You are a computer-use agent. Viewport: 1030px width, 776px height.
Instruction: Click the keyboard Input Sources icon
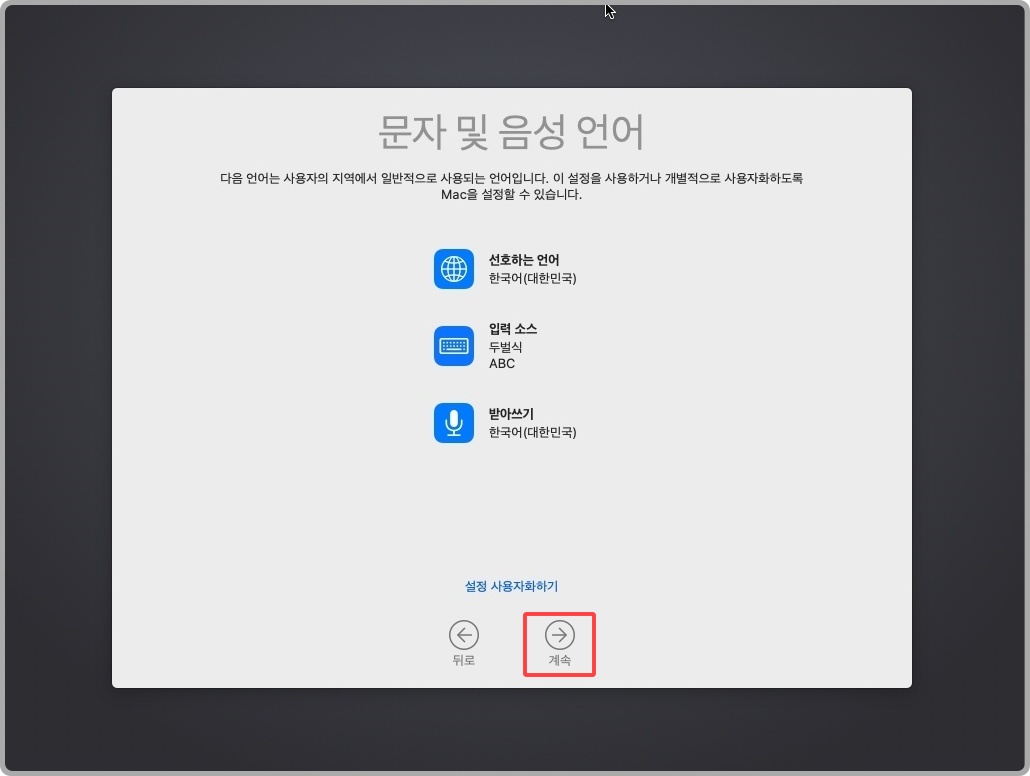point(454,345)
